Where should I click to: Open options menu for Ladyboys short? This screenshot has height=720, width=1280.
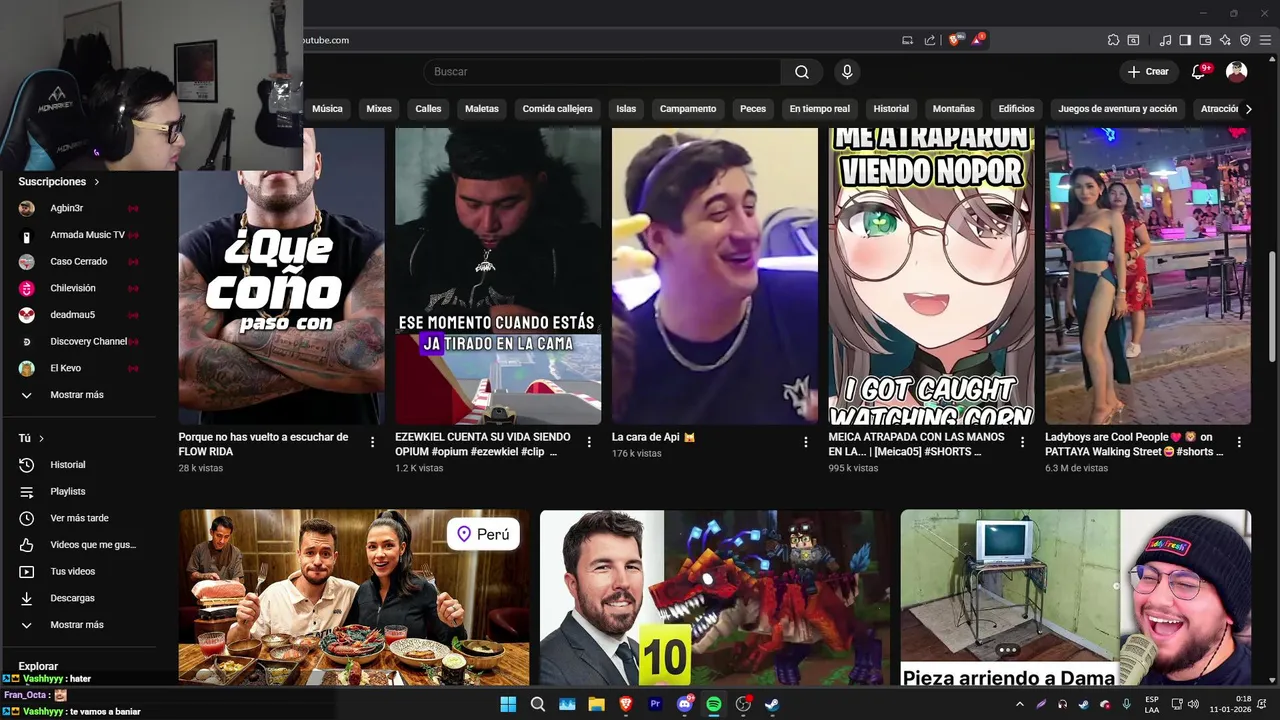(x=1239, y=442)
